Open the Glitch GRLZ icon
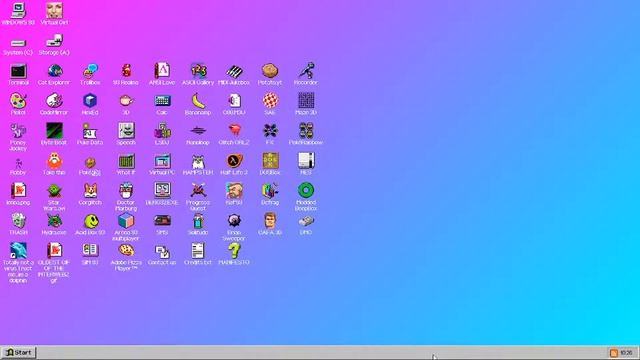This screenshot has width=640, height=360. (234, 131)
